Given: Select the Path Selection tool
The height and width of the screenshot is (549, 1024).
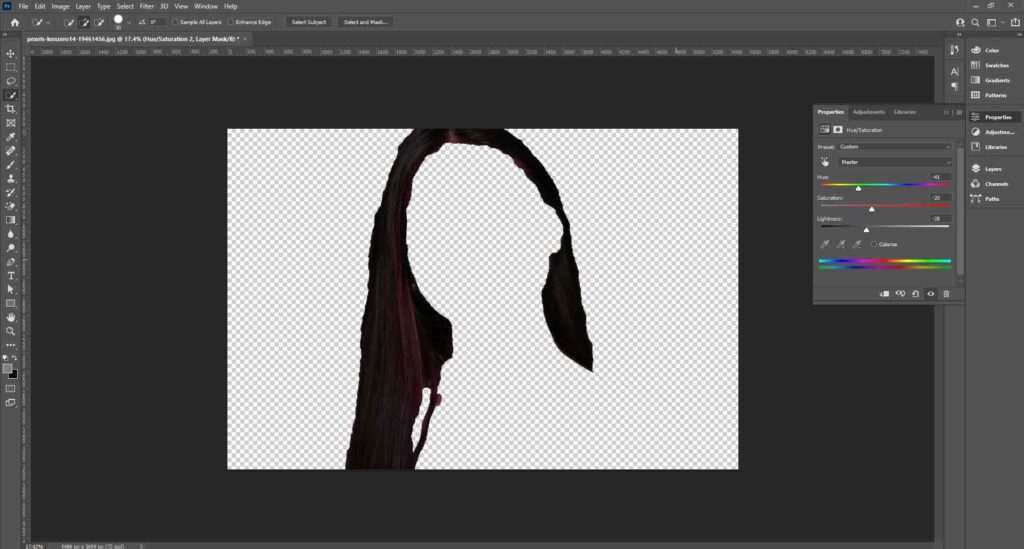Looking at the screenshot, I should point(10,289).
